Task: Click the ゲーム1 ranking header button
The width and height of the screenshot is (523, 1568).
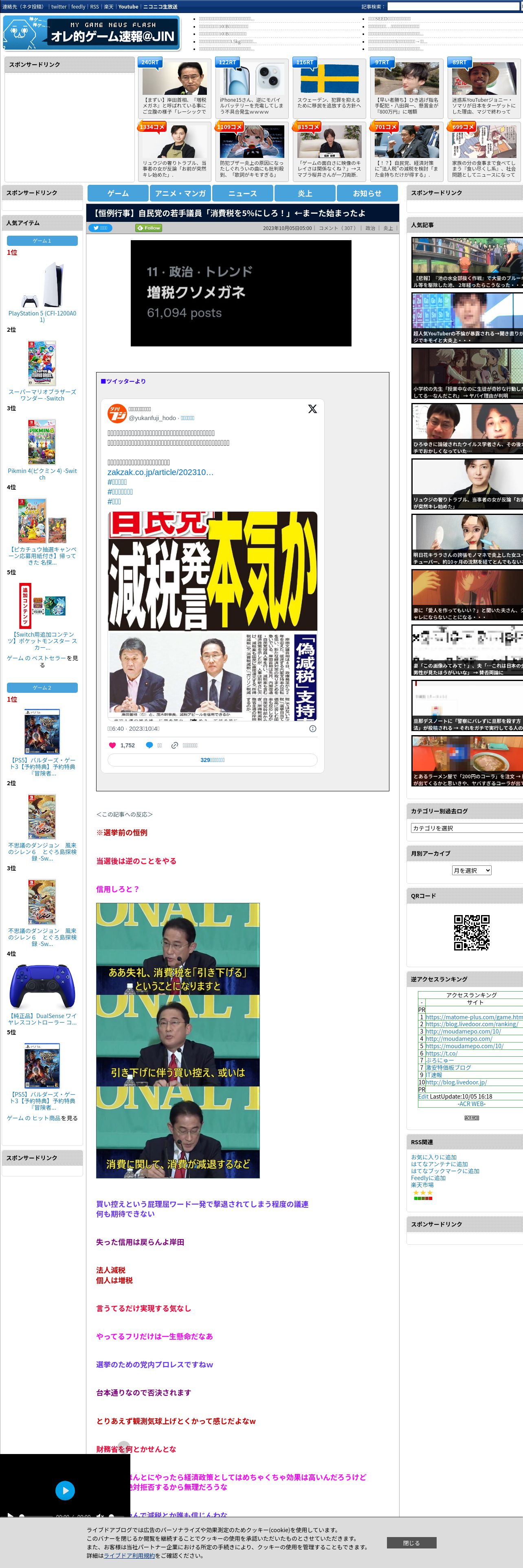Action: [x=42, y=241]
